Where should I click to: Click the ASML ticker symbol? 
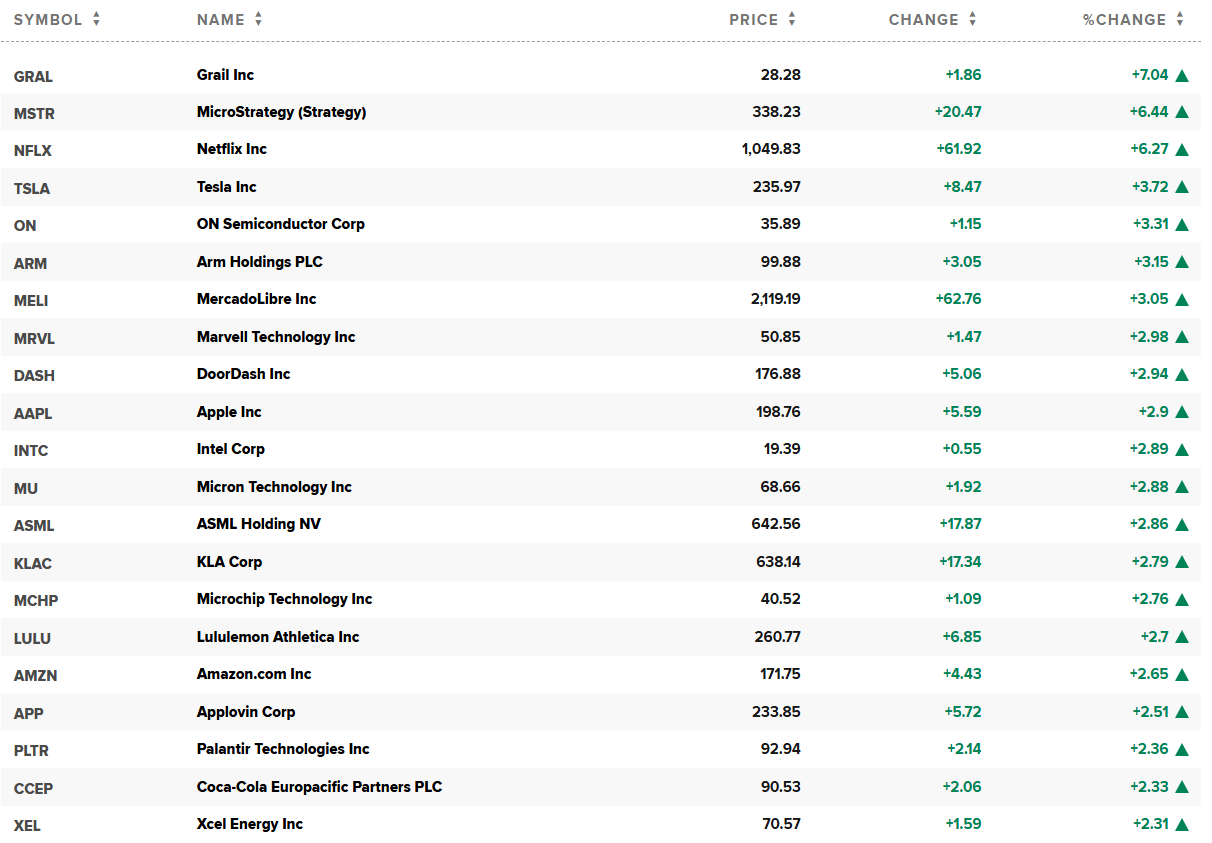click(34, 526)
